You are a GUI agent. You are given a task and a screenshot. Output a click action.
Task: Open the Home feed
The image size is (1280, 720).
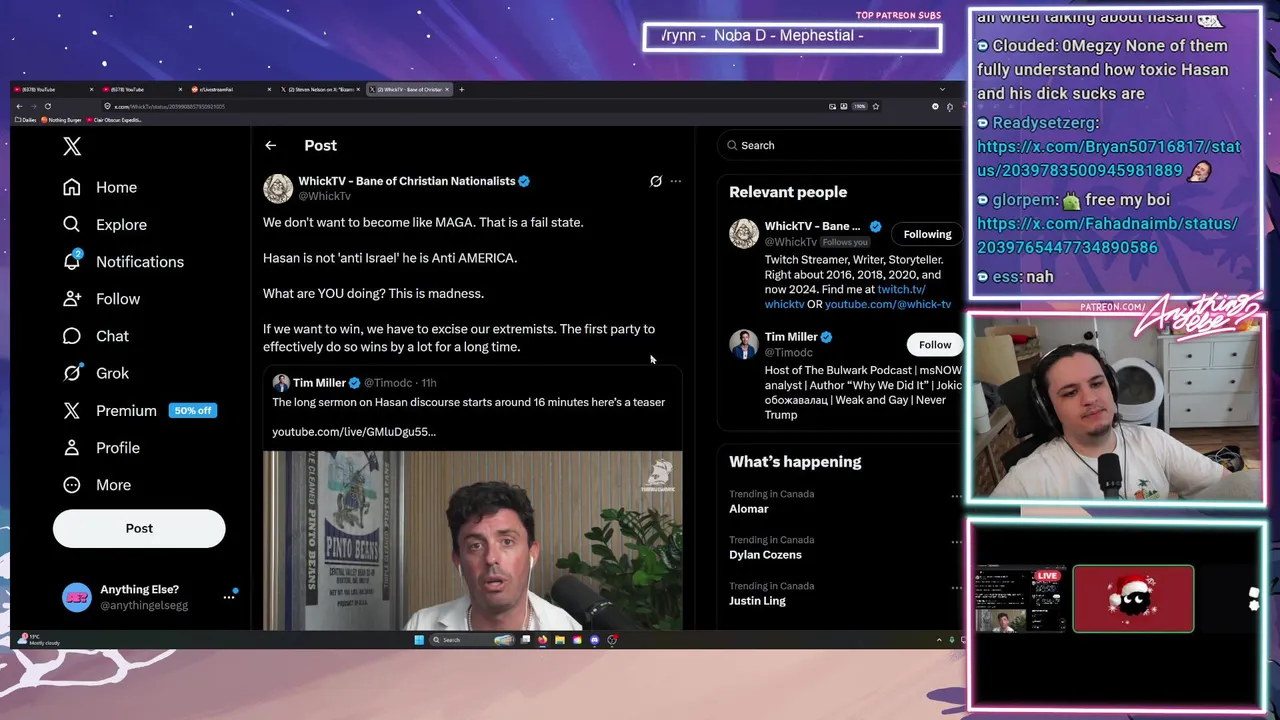[100, 187]
